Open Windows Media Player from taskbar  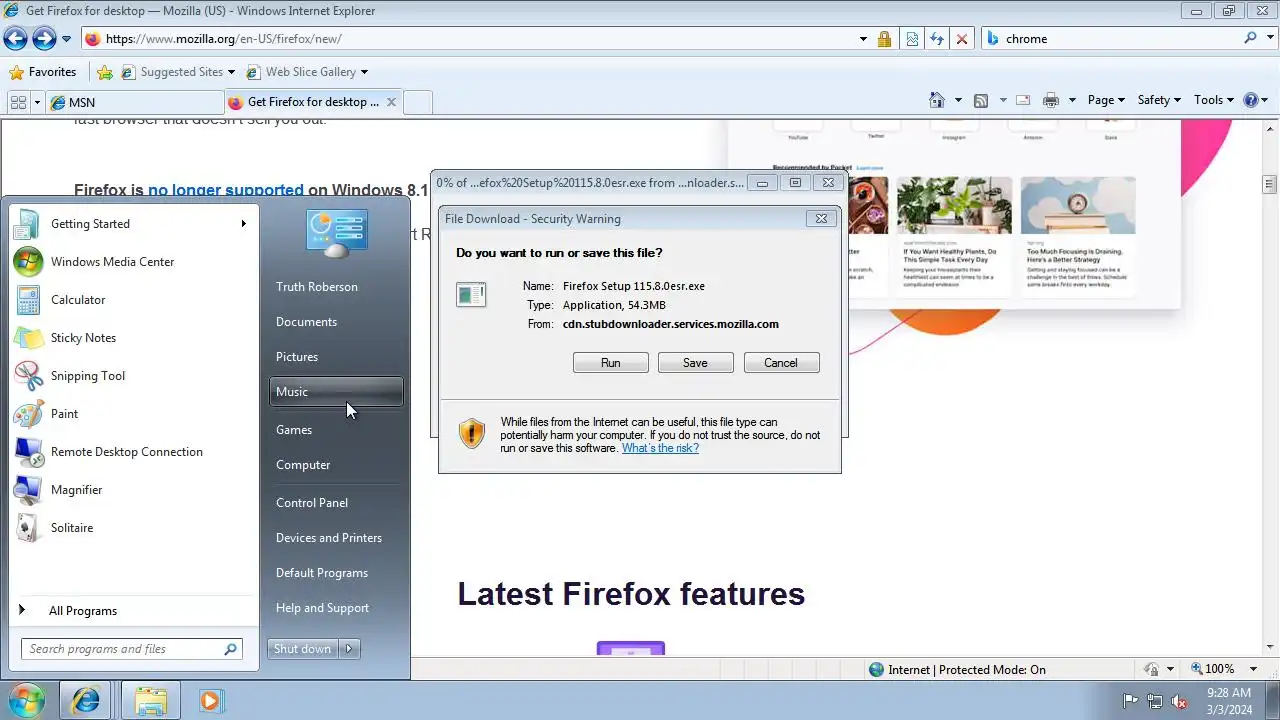tap(210, 701)
